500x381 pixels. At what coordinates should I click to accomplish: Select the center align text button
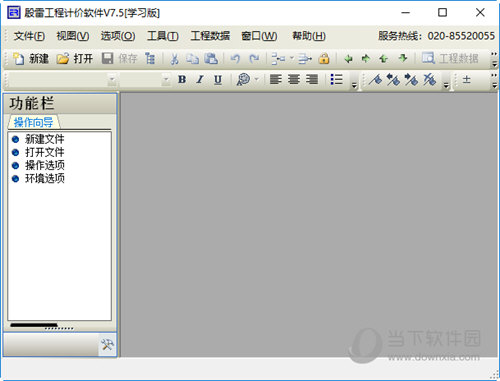pos(294,79)
